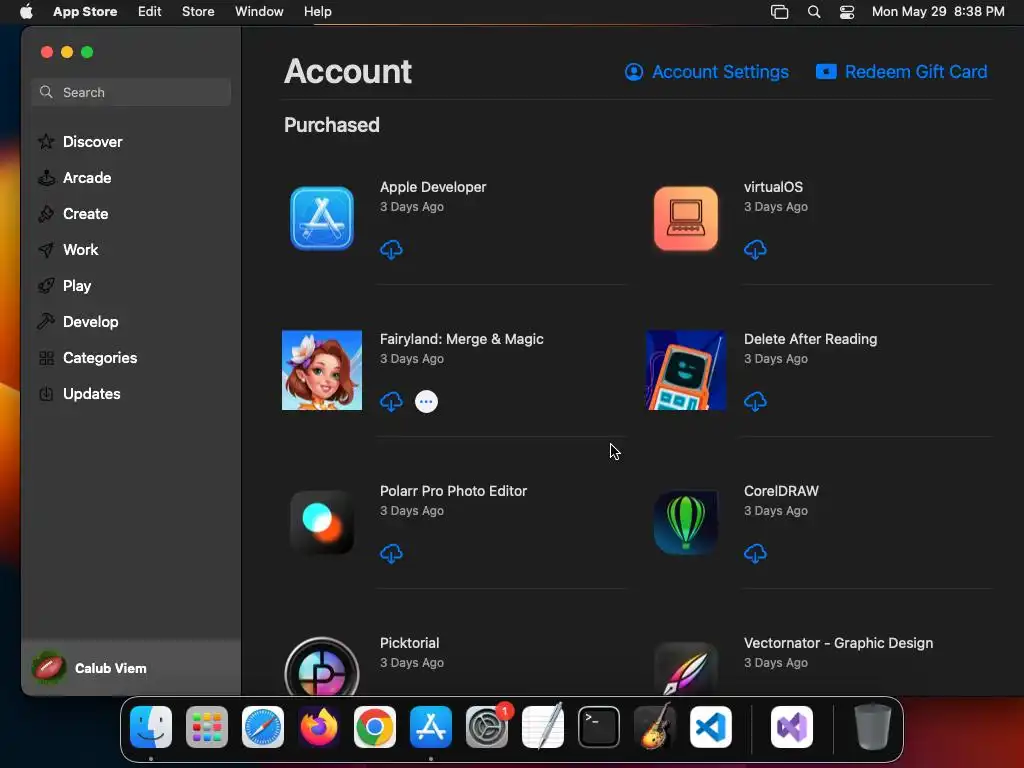Open Account Settings
The image size is (1024, 768).
(x=707, y=72)
